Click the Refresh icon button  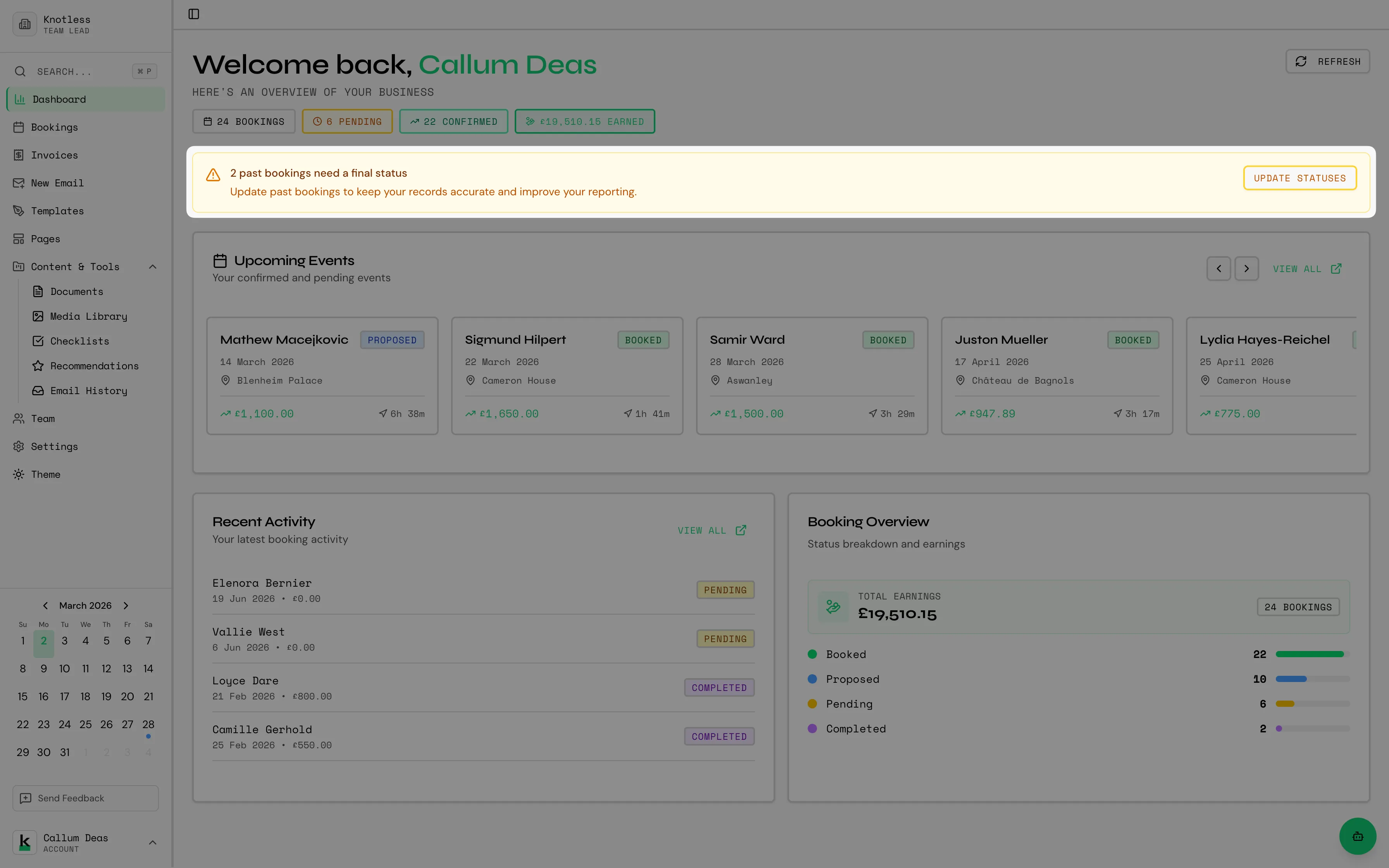(x=1327, y=62)
